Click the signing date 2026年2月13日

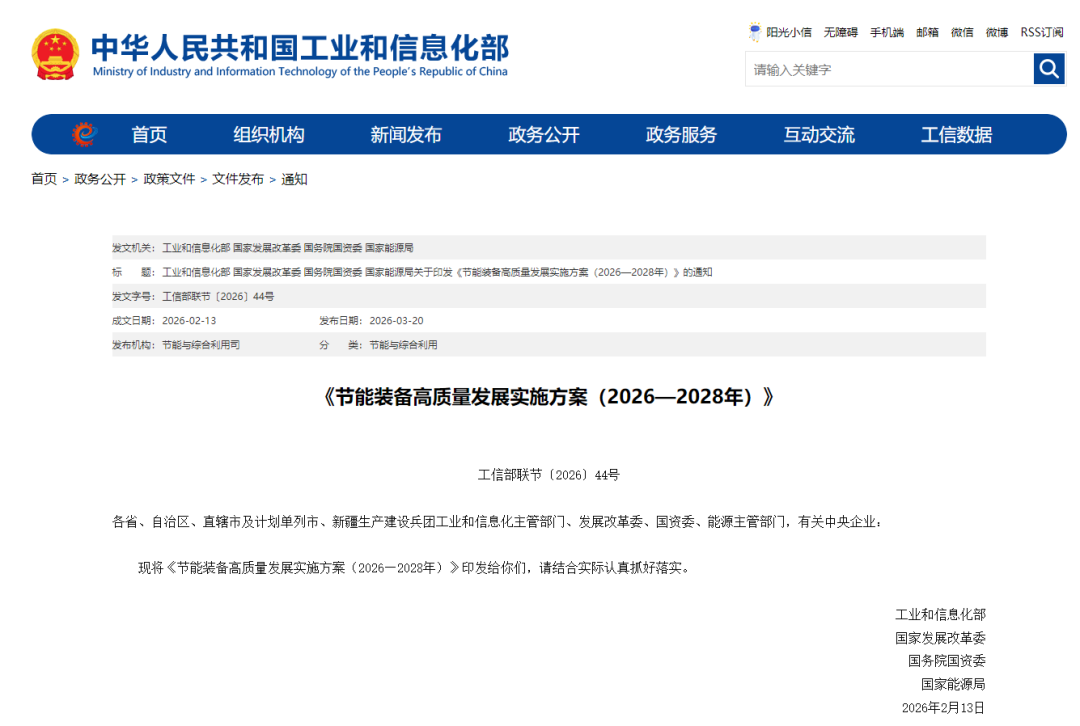click(x=943, y=707)
